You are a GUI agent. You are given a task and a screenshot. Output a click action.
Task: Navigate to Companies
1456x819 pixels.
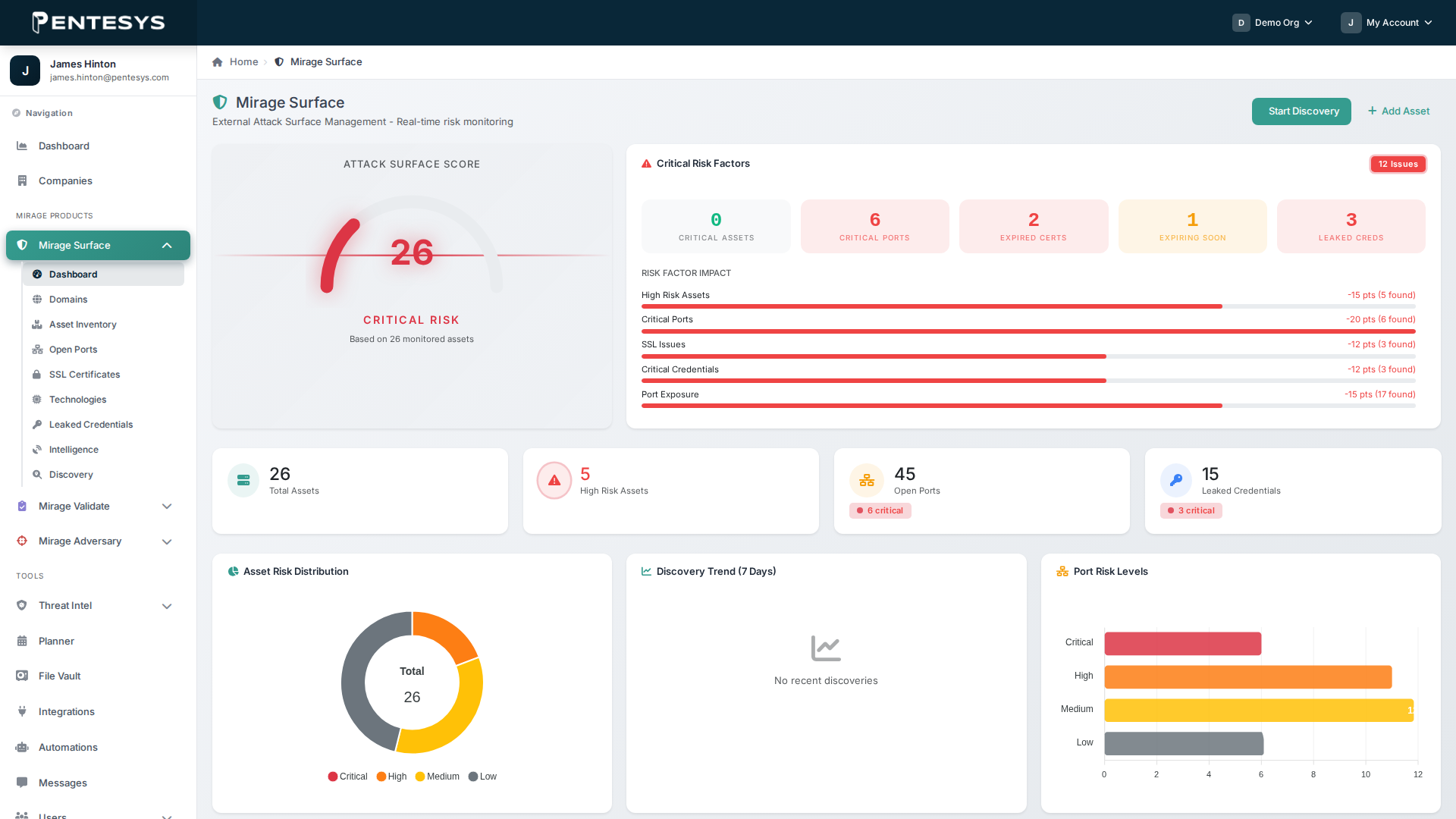(x=98, y=180)
